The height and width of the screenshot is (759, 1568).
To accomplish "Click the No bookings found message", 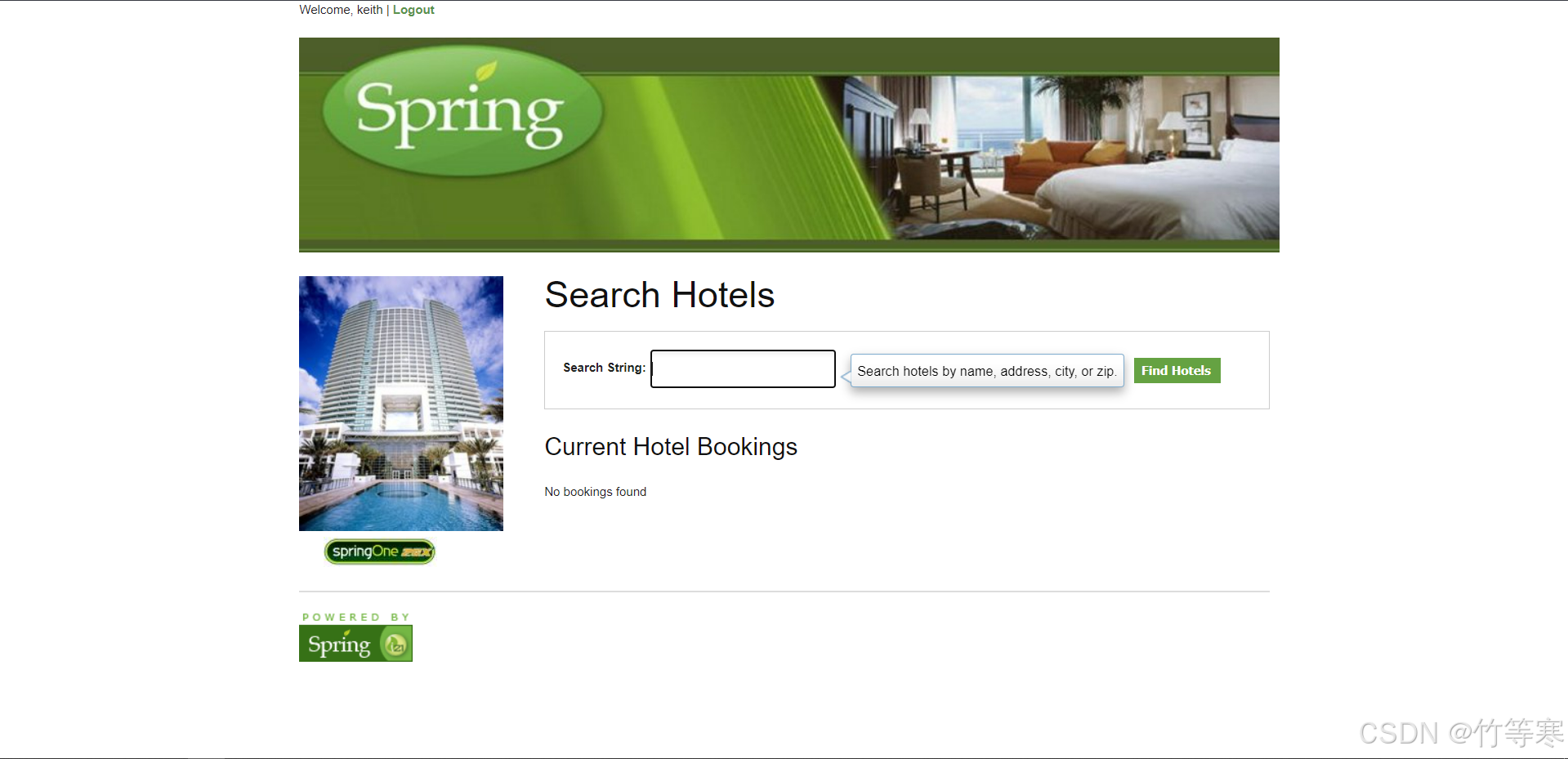I will coord(596,492).
